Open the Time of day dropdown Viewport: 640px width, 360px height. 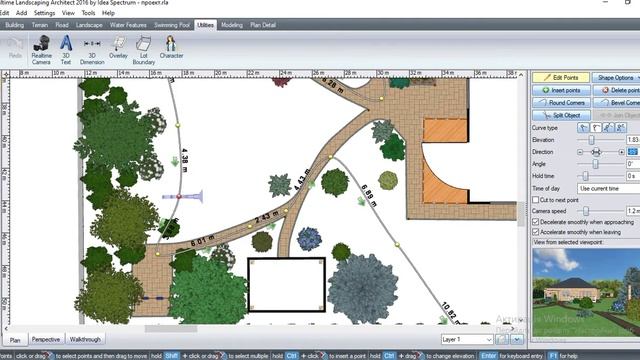coord(609,189)
